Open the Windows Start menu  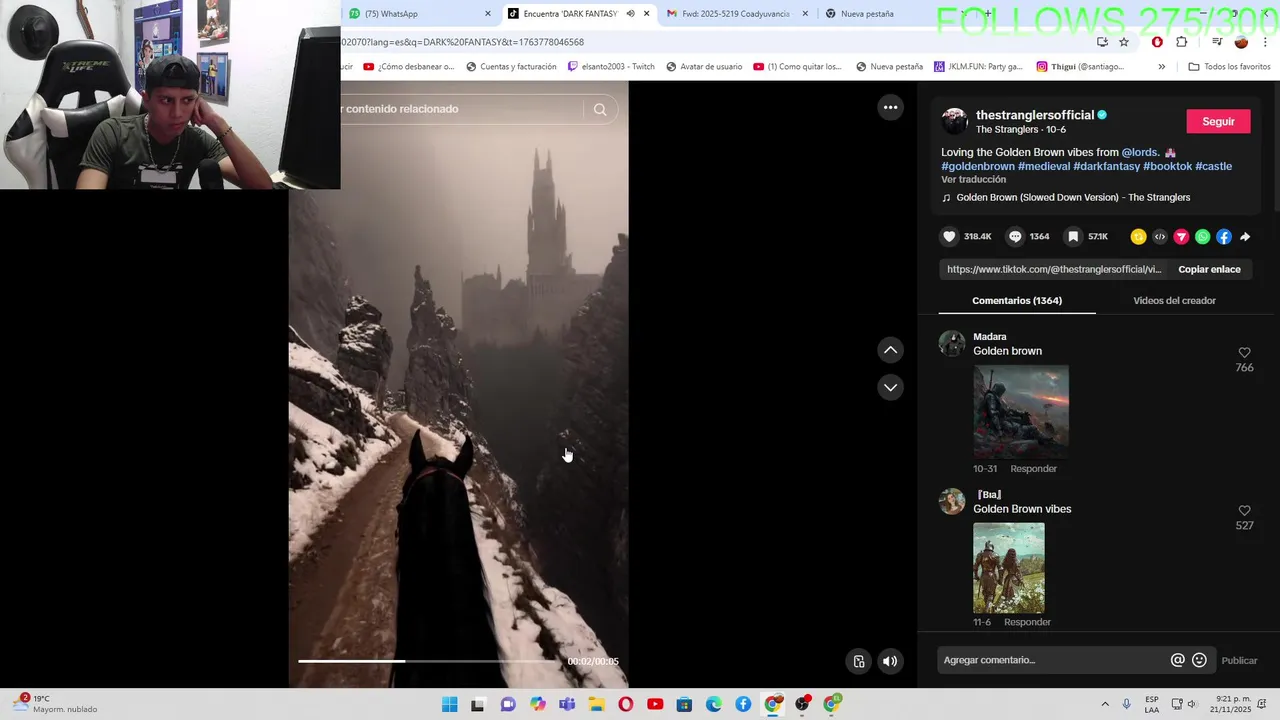[450, 705]
